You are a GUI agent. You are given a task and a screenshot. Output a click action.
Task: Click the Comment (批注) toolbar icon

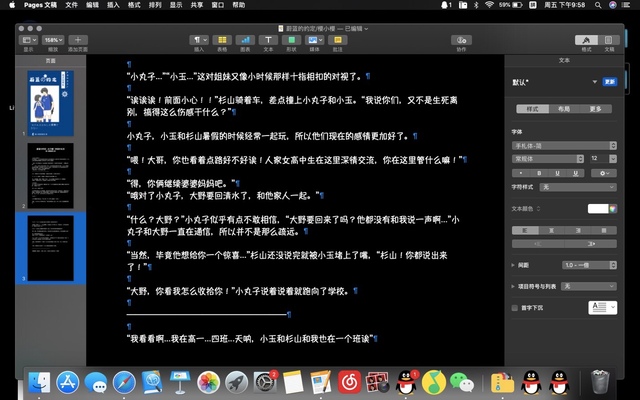[337, 40]
